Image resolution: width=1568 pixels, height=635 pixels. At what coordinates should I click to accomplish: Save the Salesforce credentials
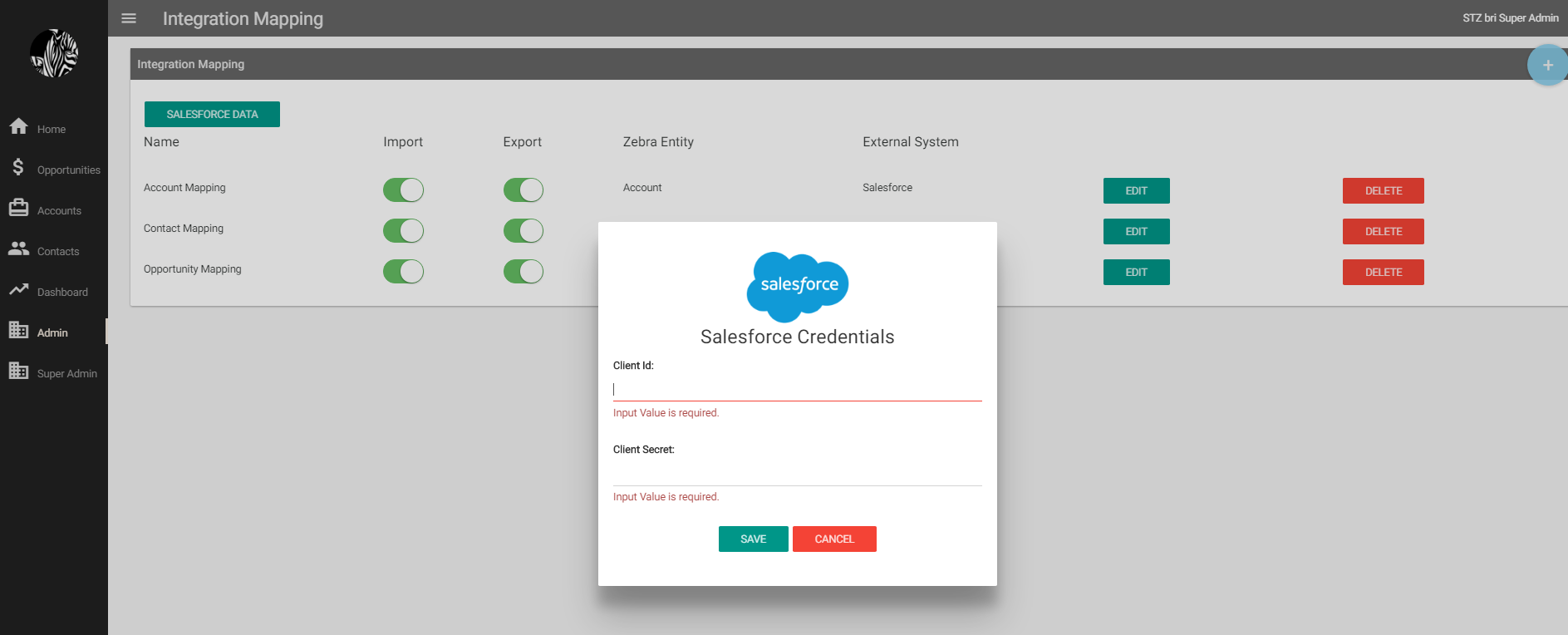coord(753,539)
